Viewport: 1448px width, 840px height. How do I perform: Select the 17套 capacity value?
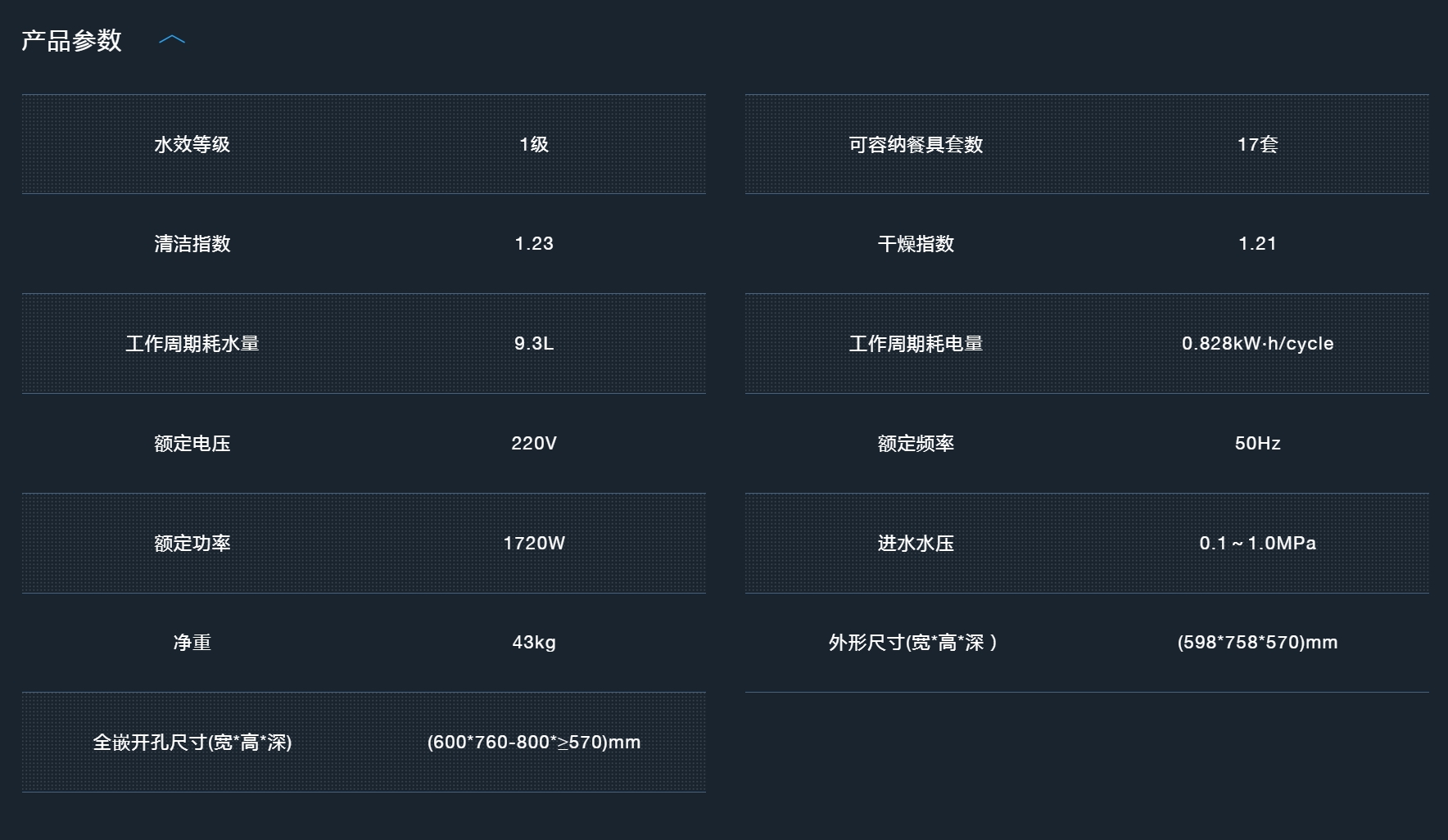(x=1257, y=145)
